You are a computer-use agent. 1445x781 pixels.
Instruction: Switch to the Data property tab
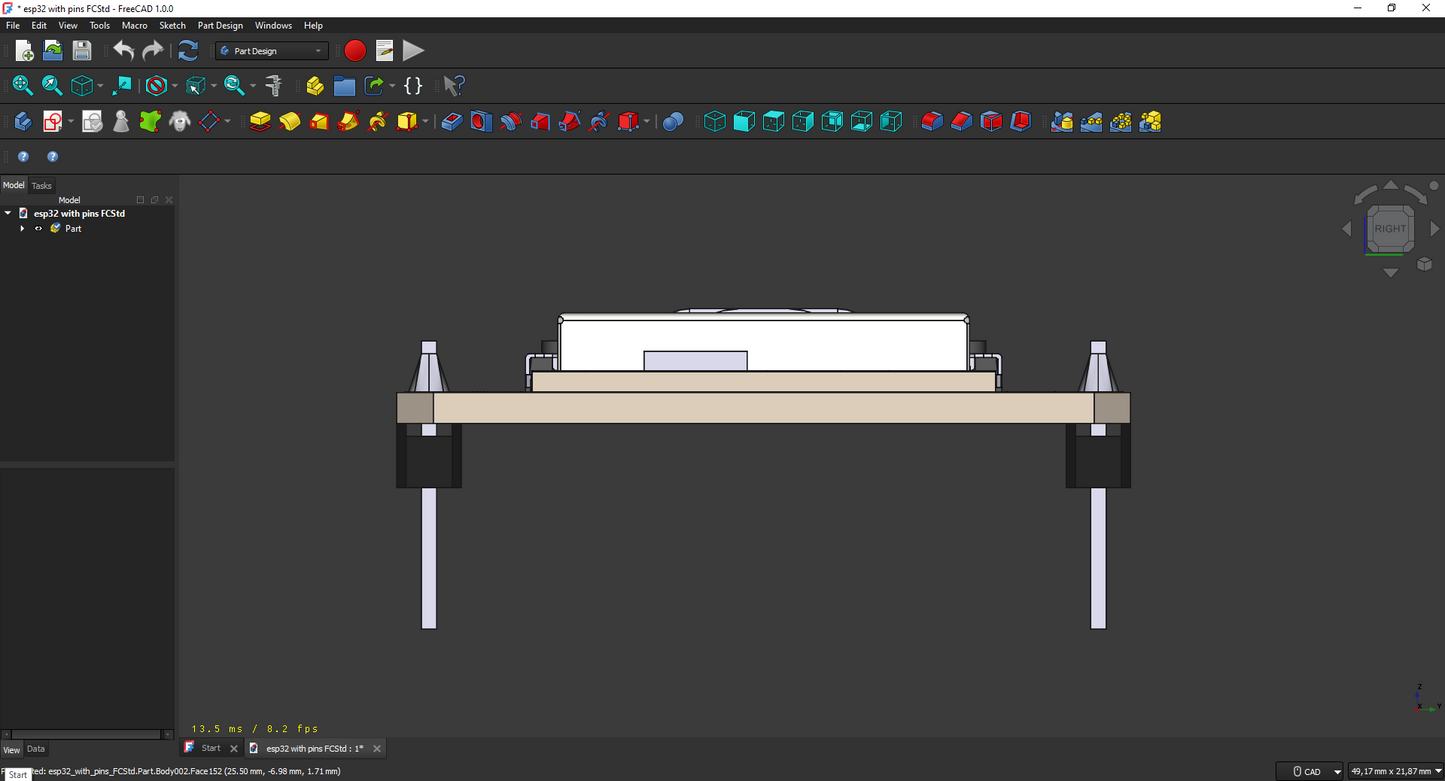tap(35, 749)
